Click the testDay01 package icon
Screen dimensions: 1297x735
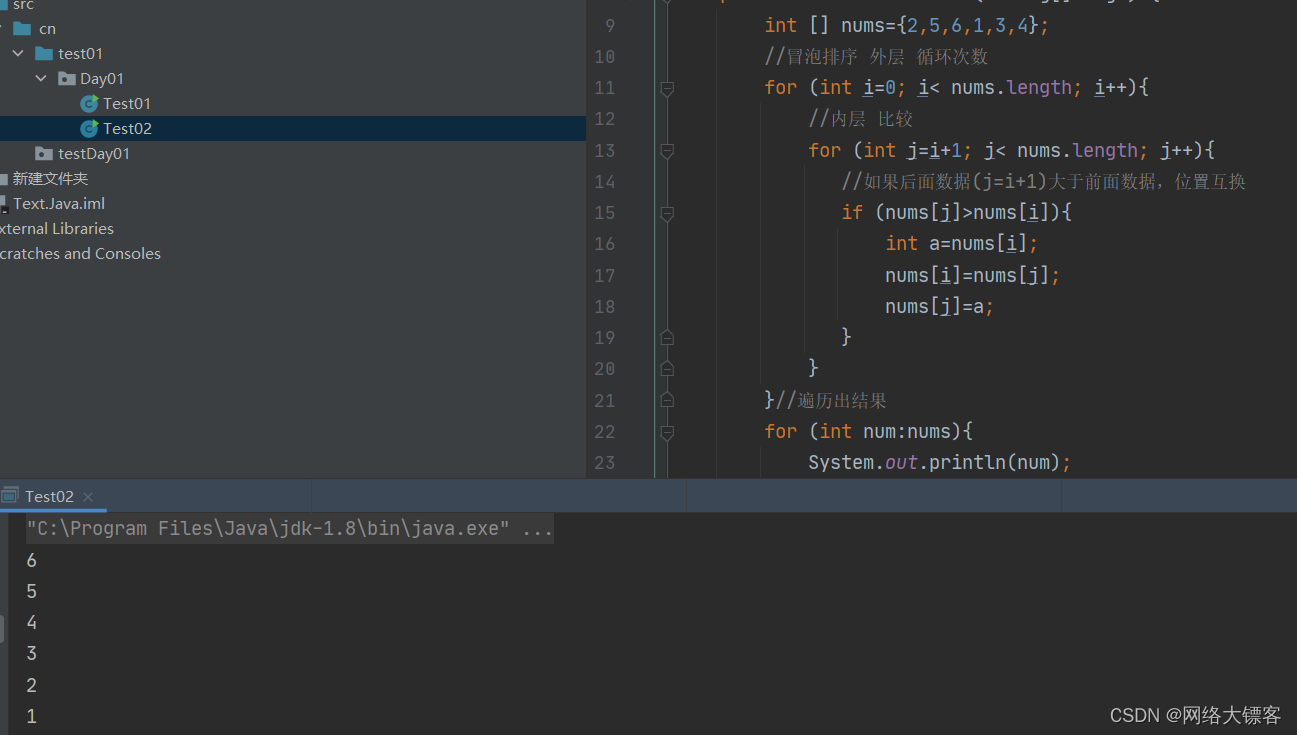[44, 153]
